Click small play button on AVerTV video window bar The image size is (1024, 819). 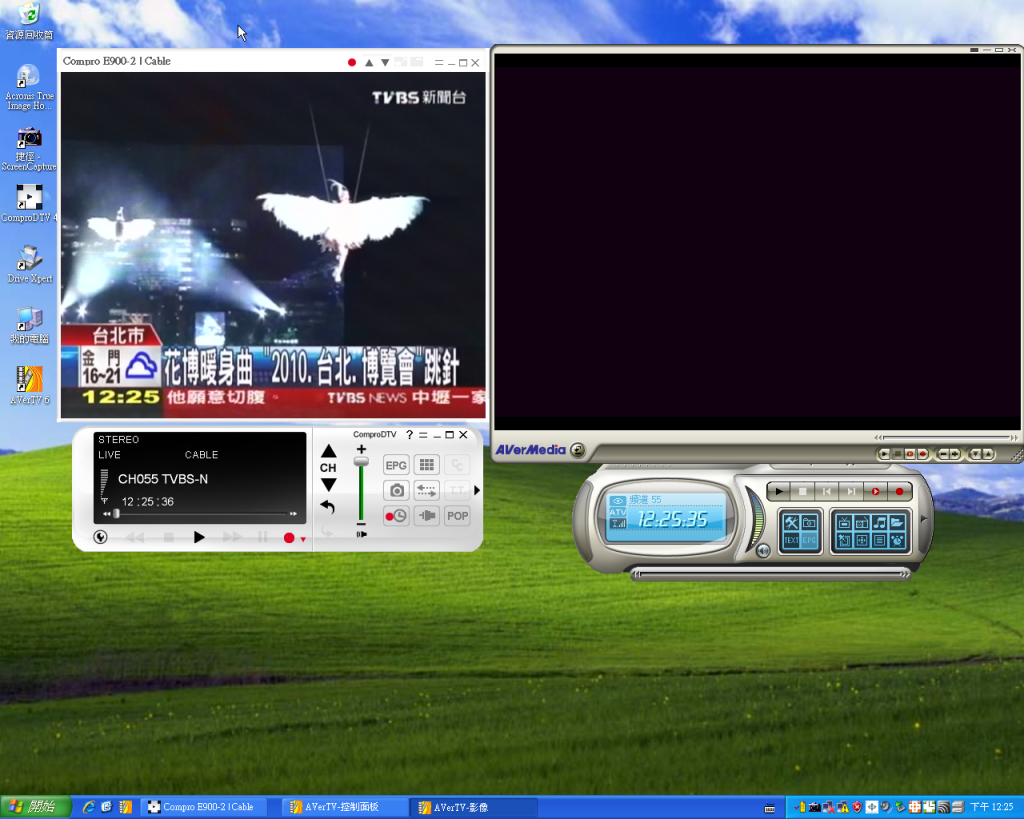click(x=884, y=454)
